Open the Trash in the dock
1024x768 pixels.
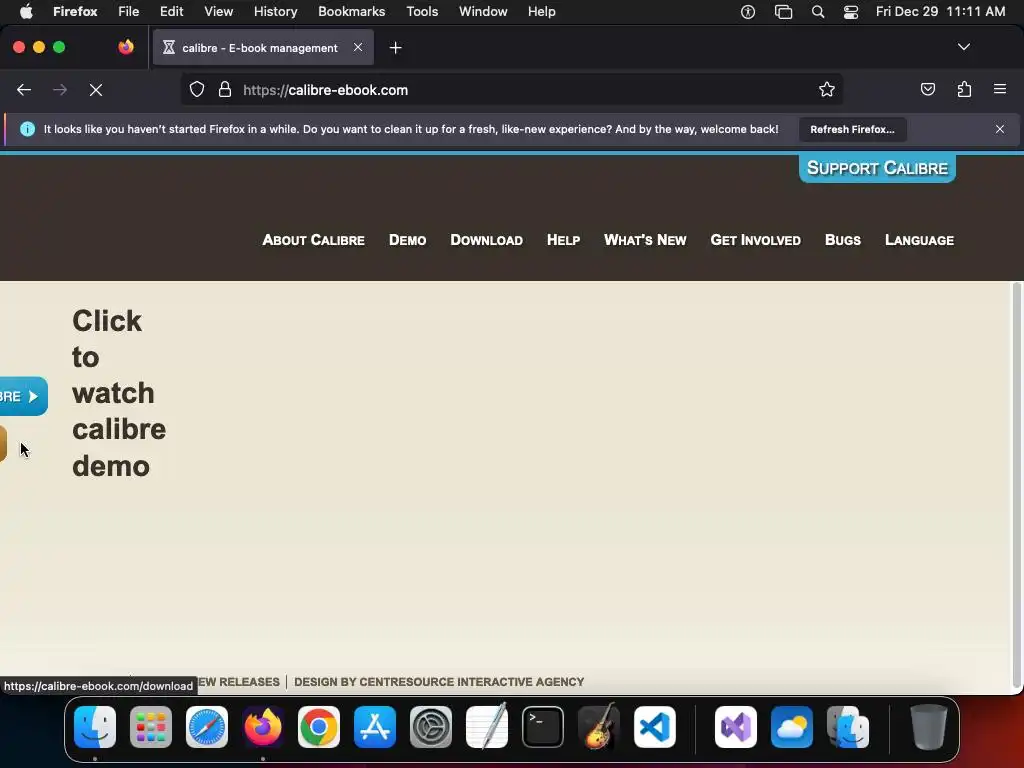(x=928, y=727)
